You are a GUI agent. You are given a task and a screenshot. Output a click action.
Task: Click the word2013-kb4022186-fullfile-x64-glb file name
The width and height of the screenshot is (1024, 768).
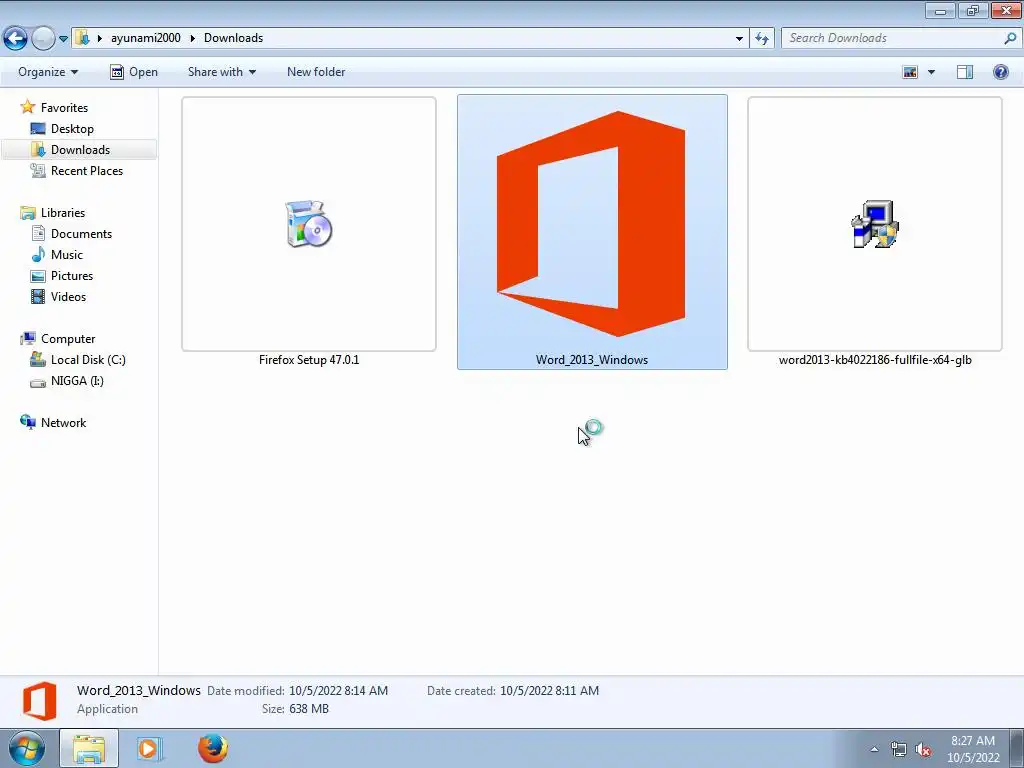[875, 359]
